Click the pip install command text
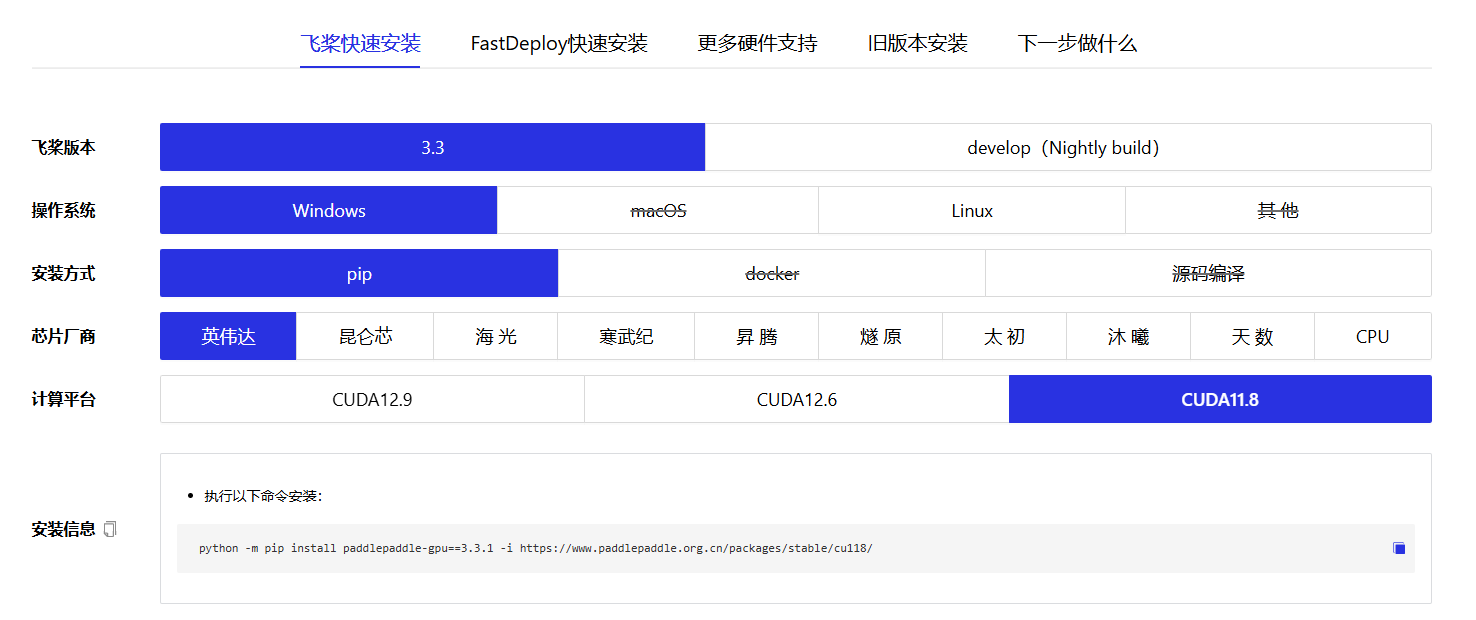This screenshot has height=620, width=1476. 535,548
